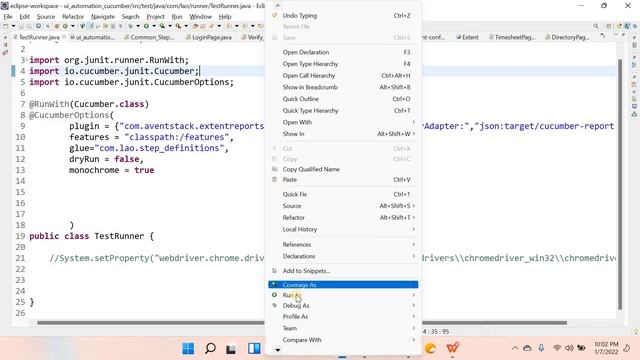640x360 pixels.
Task: Click the restore icon right of editor tabs
Action: point(623,35)
